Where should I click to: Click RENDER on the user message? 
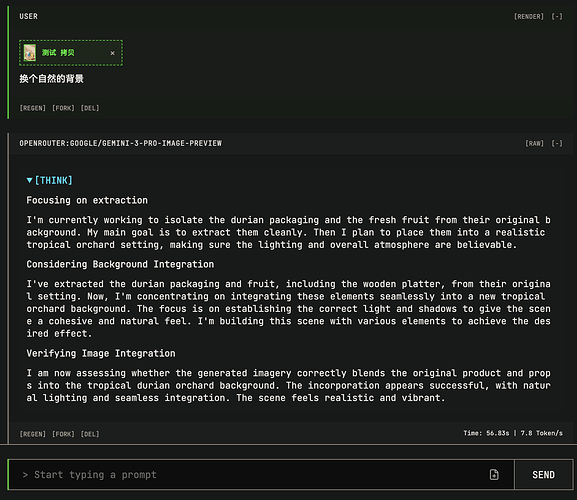529,17
